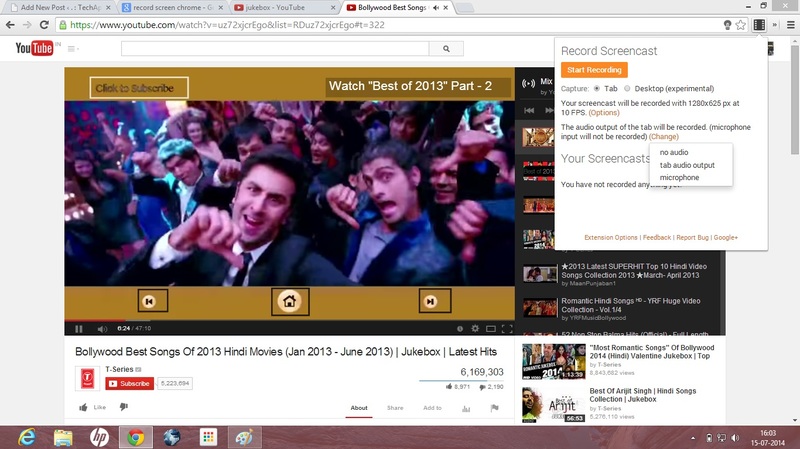Toggle theater mode player size
Viewport: 800px width, 449px height.
[491, 329]
